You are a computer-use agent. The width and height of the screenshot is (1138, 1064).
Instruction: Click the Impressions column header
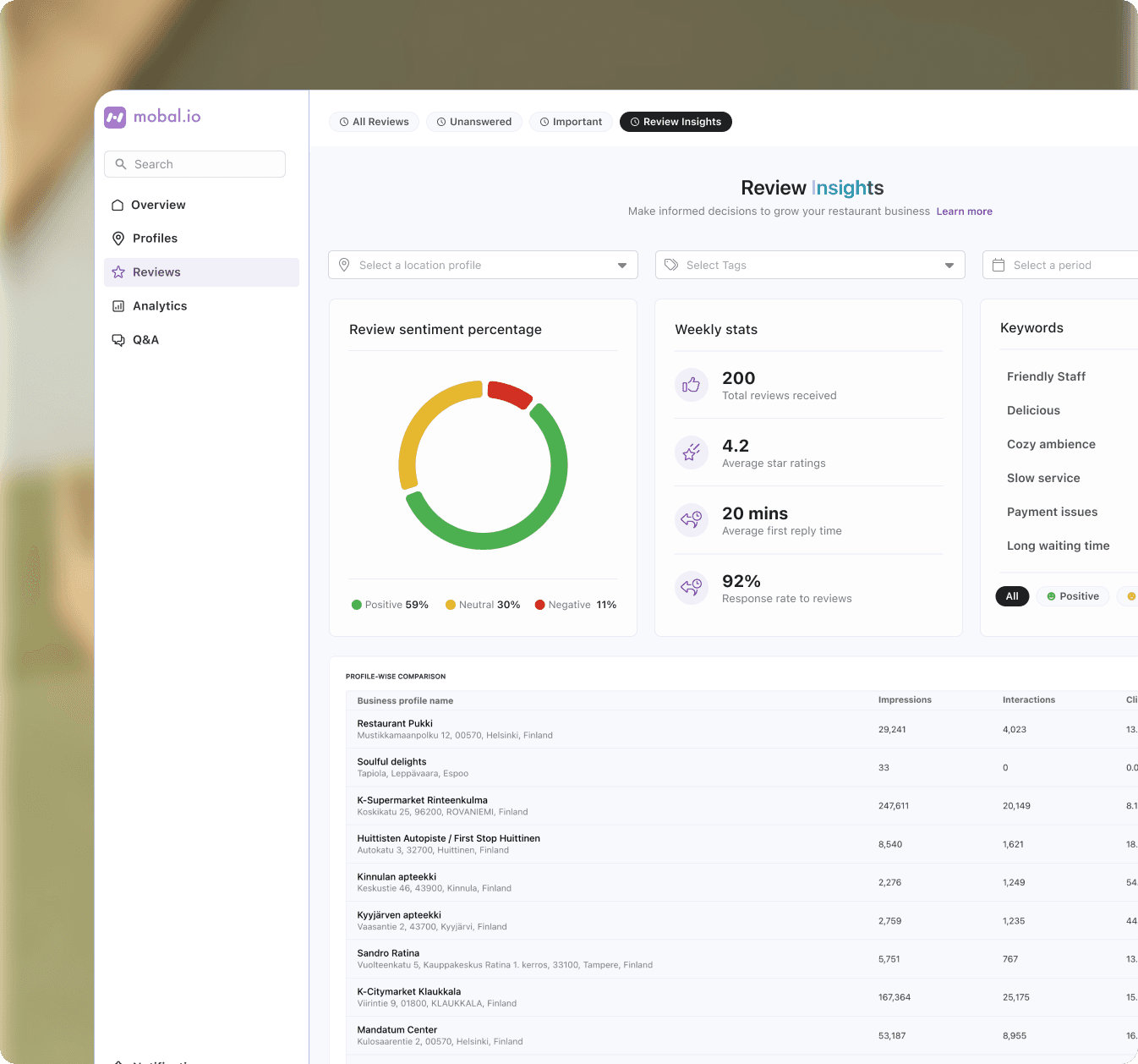(905, 699)
